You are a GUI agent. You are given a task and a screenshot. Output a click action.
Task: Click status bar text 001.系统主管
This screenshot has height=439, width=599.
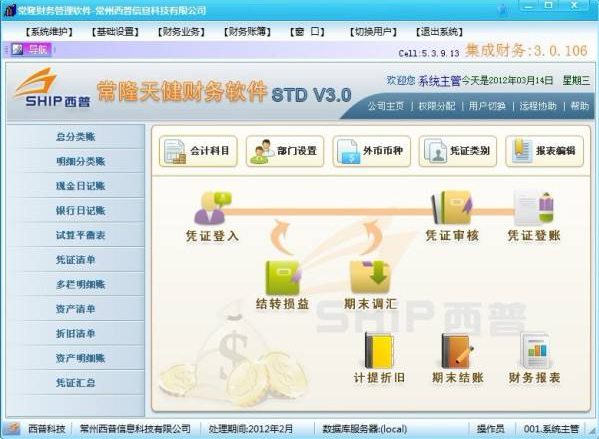[551, 429]
